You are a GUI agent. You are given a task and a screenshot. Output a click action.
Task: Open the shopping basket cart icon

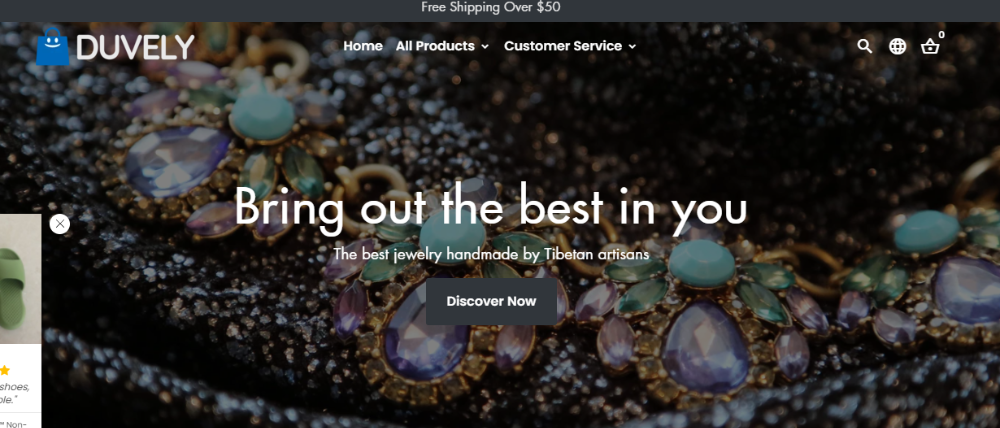[x=930, y=47]
